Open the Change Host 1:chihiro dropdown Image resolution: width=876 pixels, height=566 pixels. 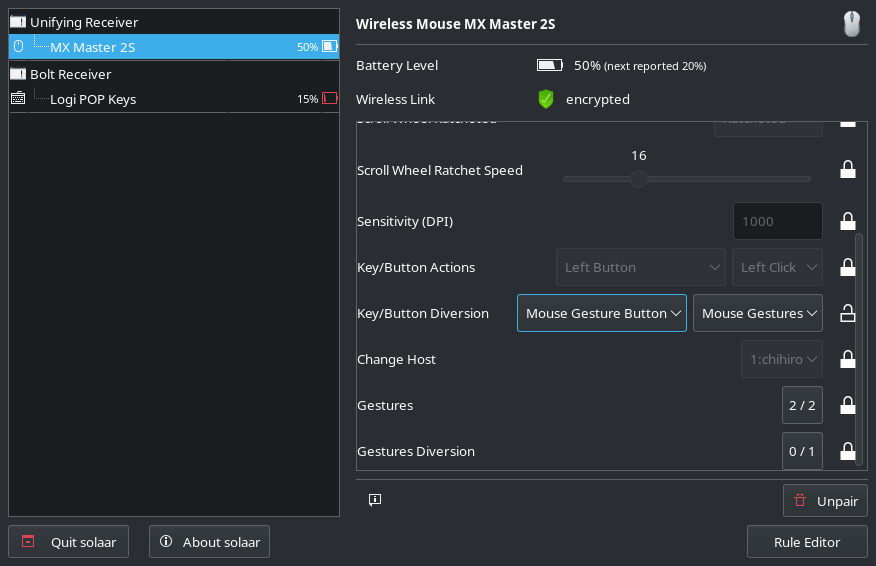tap(782, 359)
